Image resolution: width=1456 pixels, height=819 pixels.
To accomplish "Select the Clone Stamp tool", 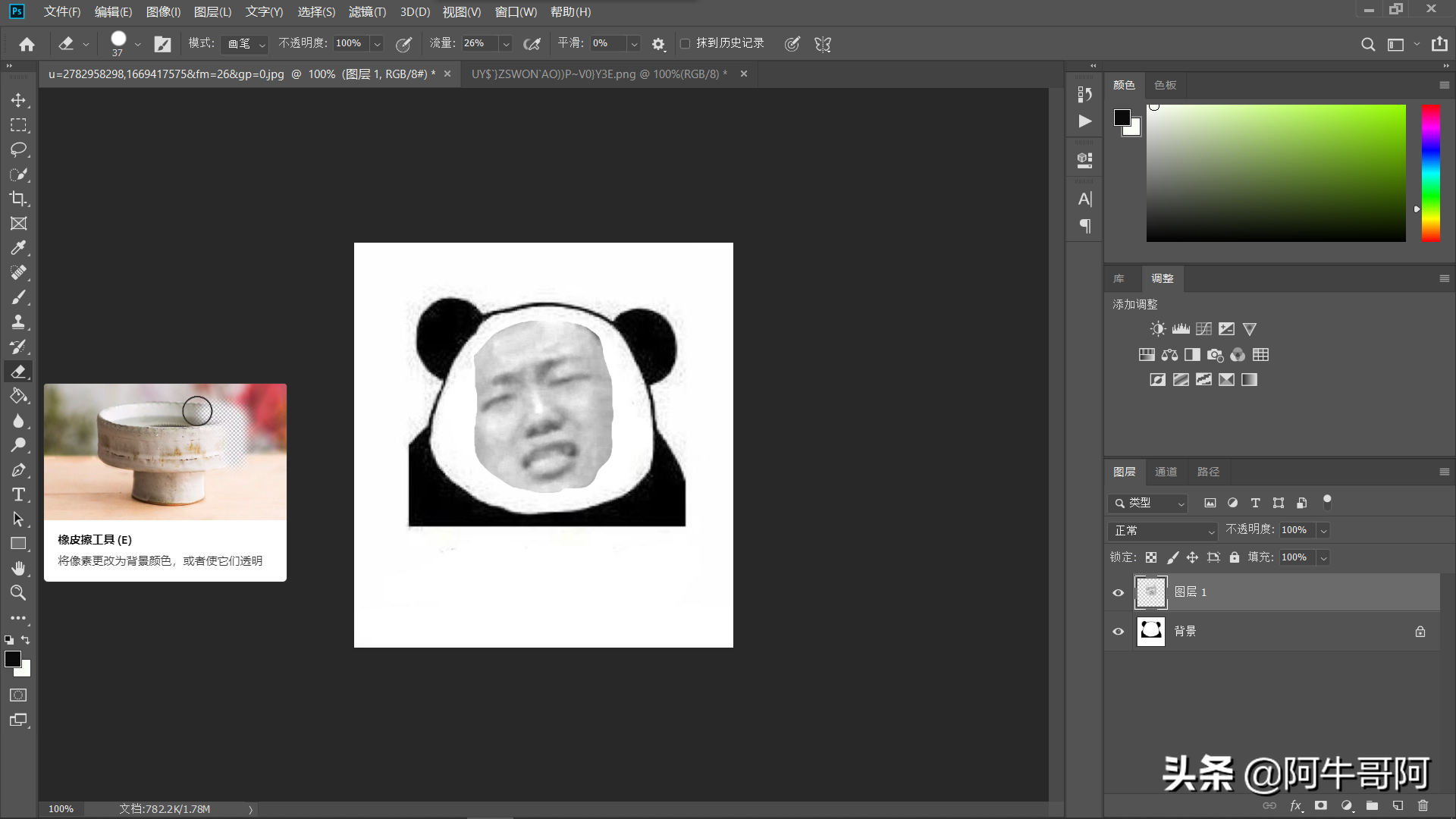I will (x=18, y=322).
